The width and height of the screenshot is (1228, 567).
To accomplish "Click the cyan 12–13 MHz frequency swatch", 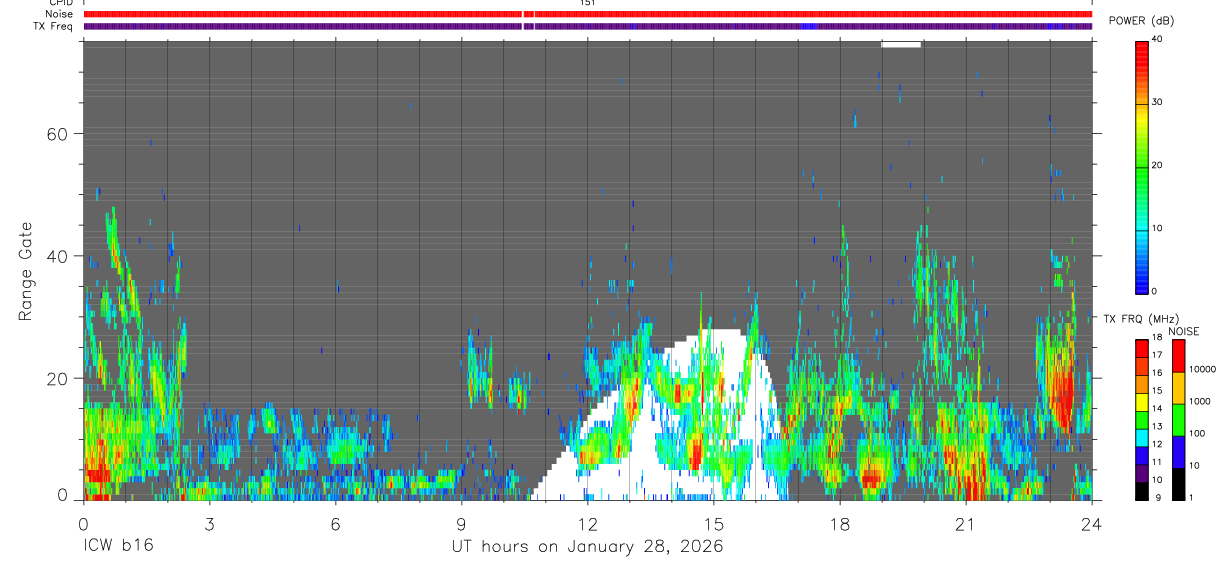I will (1141, 438).
